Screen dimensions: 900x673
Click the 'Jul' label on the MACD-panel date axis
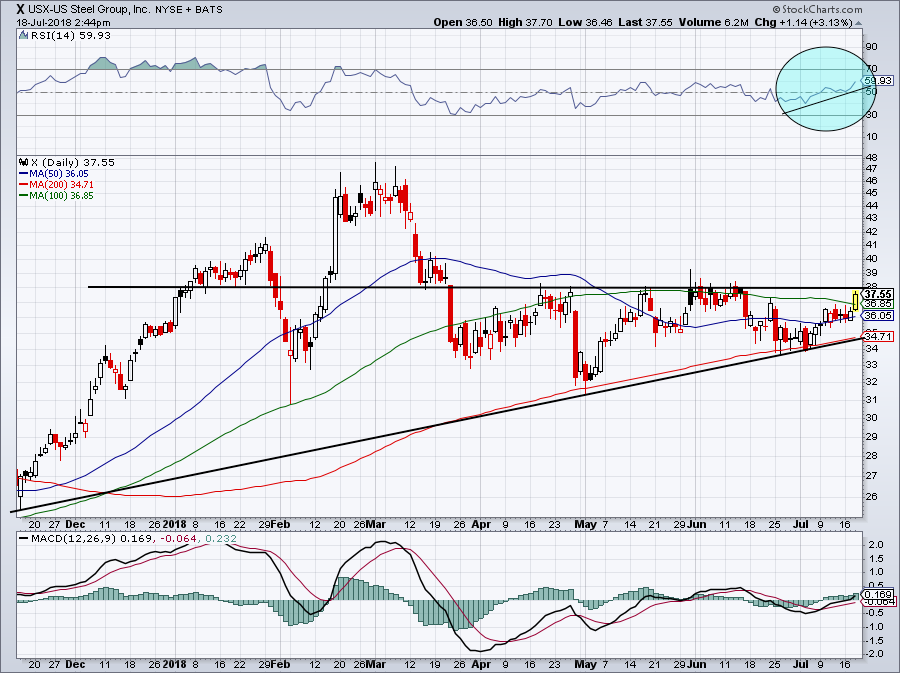(x=800, y=664)
